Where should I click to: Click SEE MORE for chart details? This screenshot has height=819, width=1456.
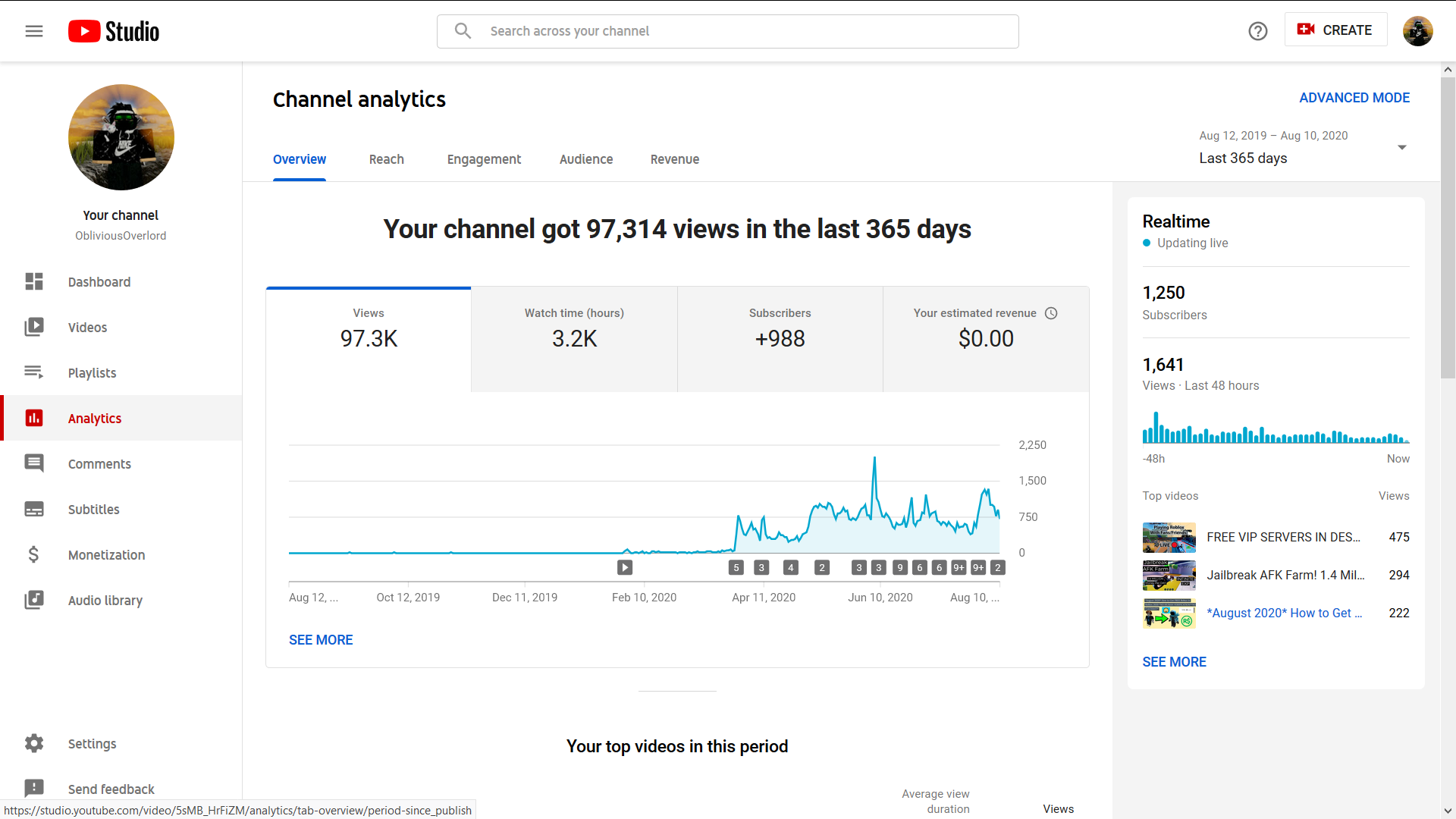pos(320,640)
